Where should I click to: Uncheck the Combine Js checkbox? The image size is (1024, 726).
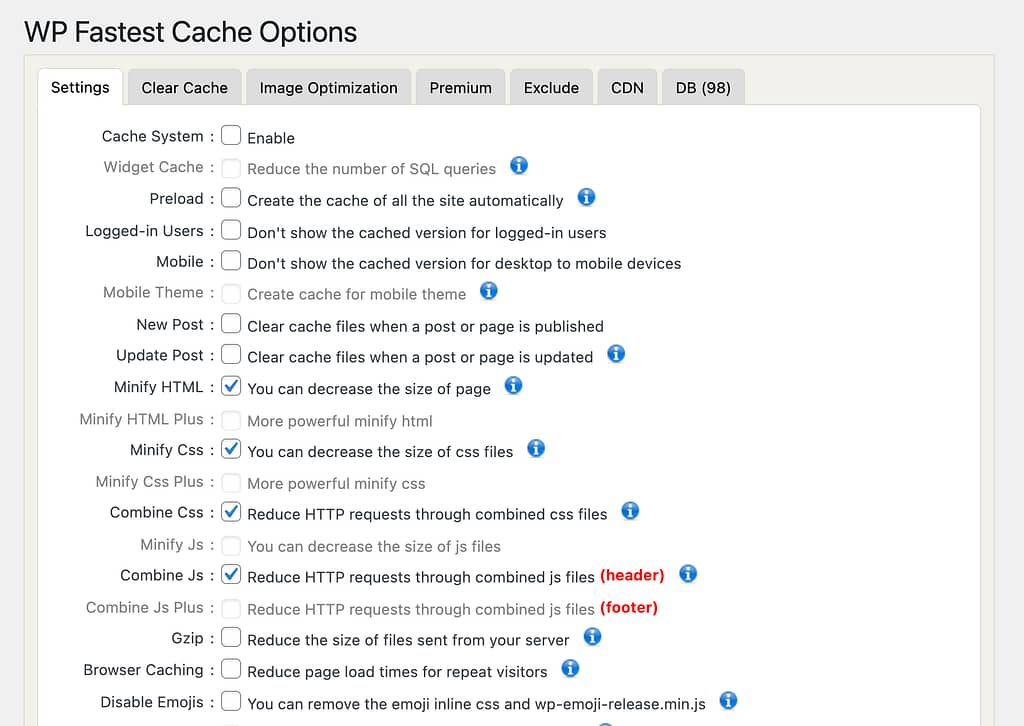[x=231, y=574]
